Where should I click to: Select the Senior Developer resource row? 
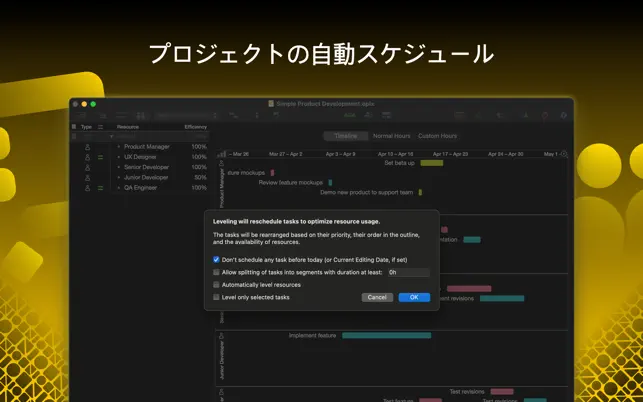click(139, 167)
